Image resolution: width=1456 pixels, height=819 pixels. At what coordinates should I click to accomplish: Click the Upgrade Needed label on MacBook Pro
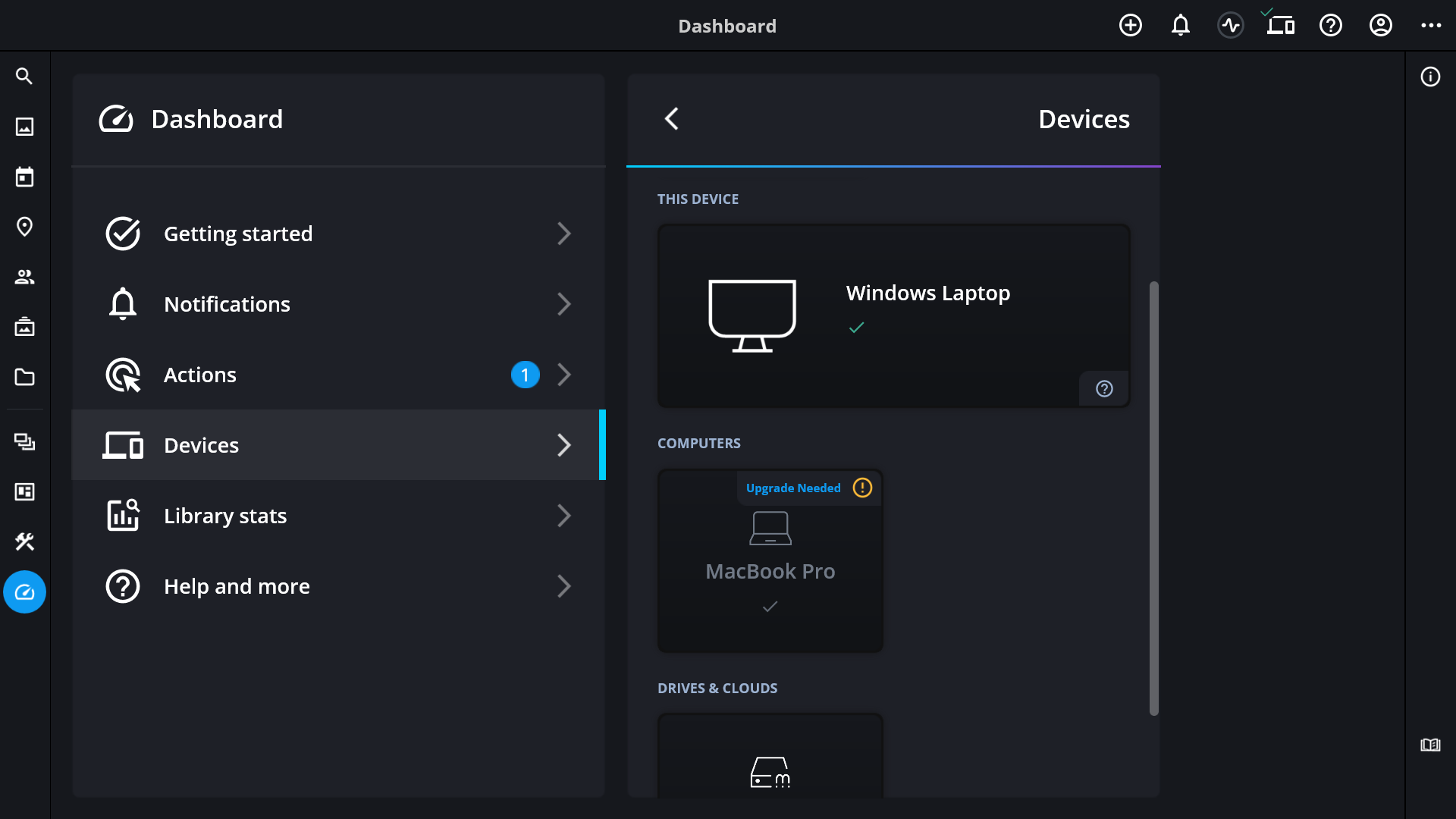(x=793, y=488)
